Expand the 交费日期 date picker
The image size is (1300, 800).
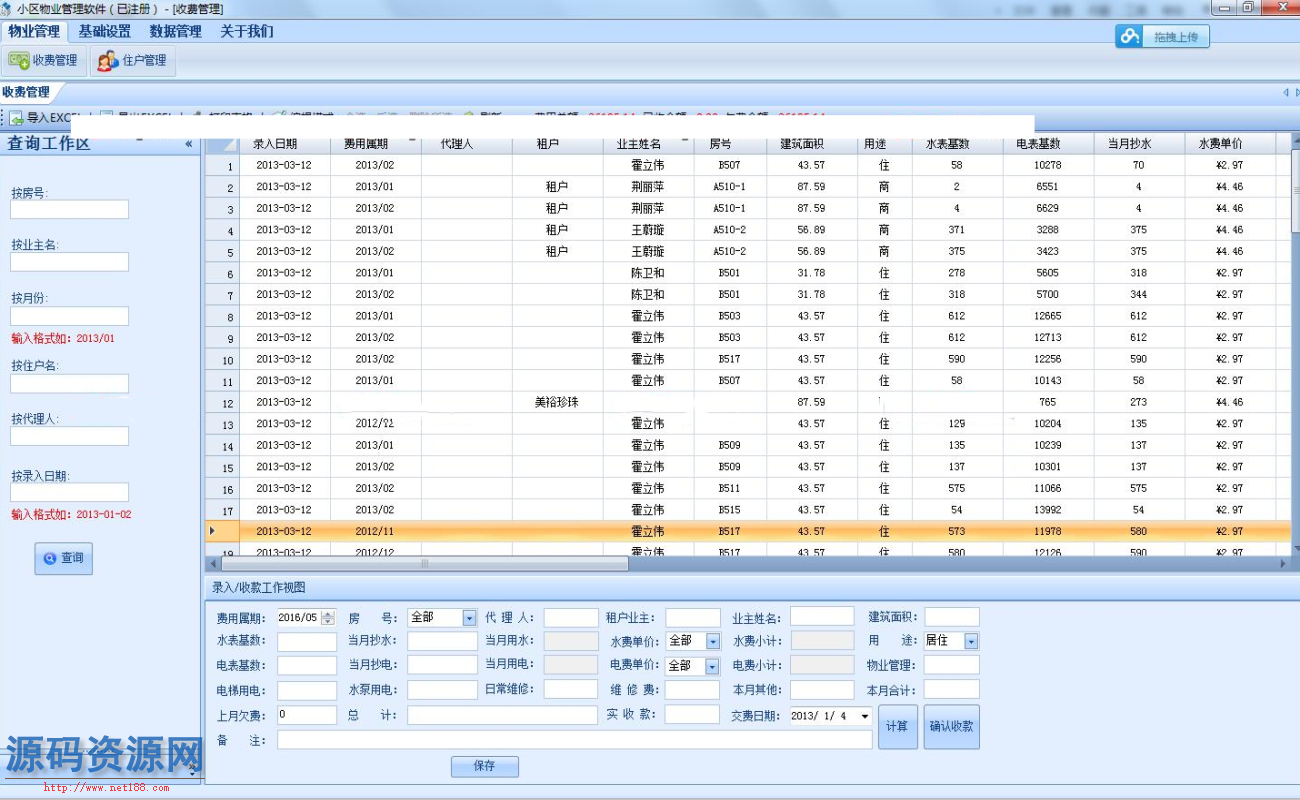864,716
